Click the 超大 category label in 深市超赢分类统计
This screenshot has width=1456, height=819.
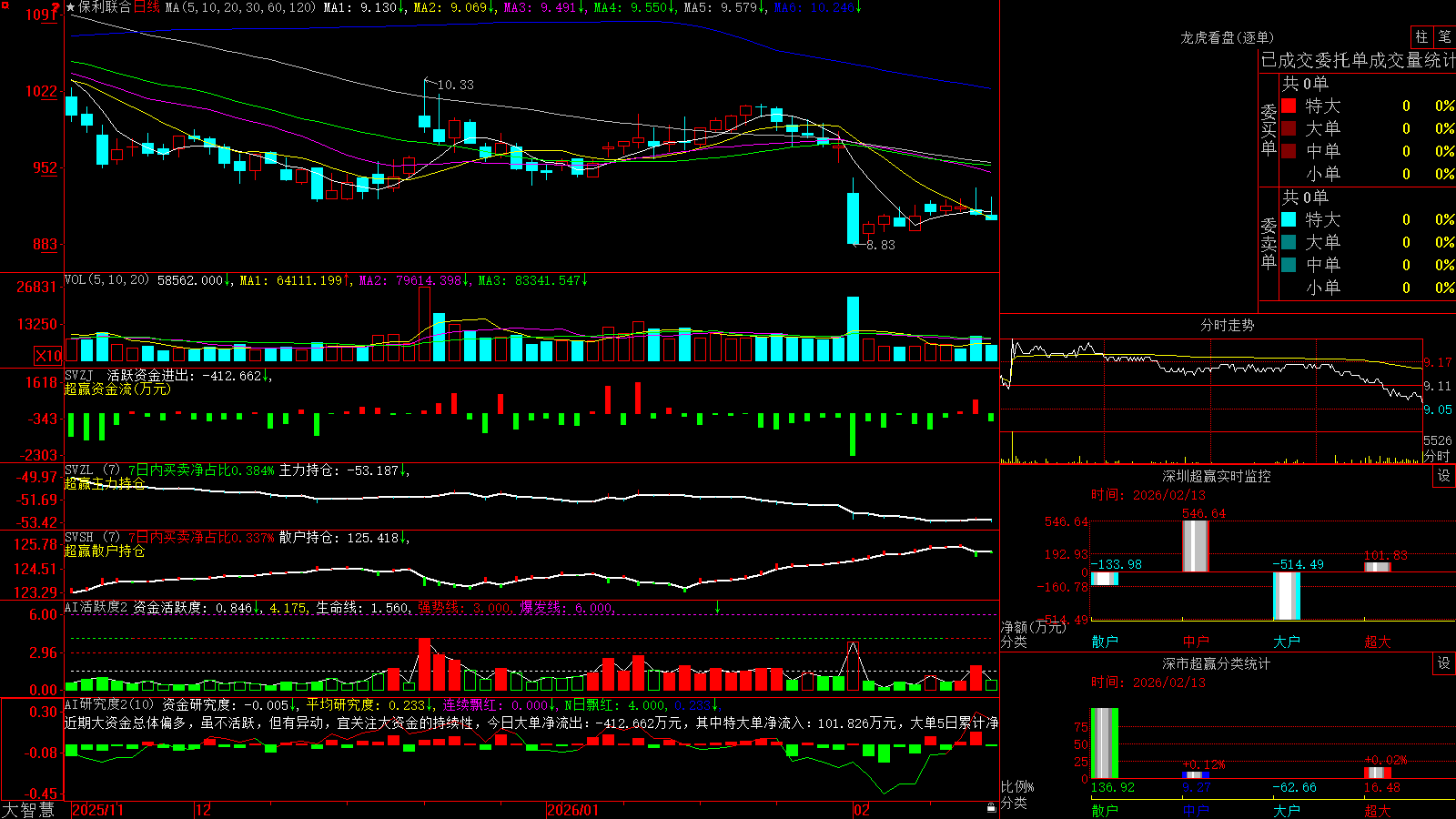tap(1378, 810)
